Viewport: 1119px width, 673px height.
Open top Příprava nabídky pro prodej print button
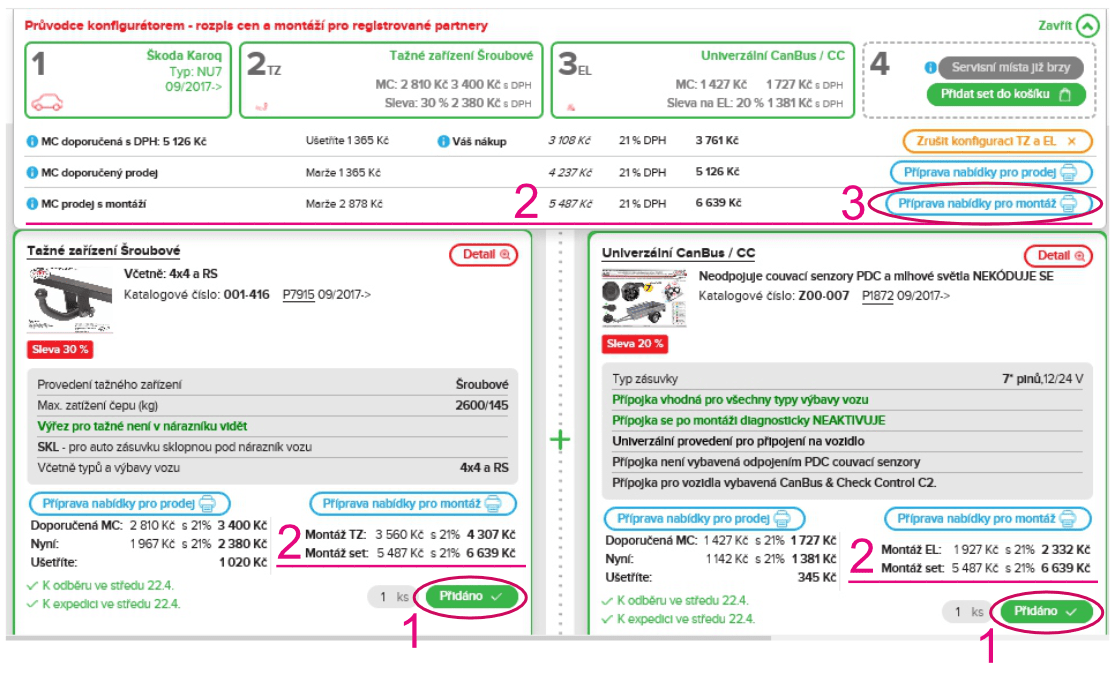[990, 172]
